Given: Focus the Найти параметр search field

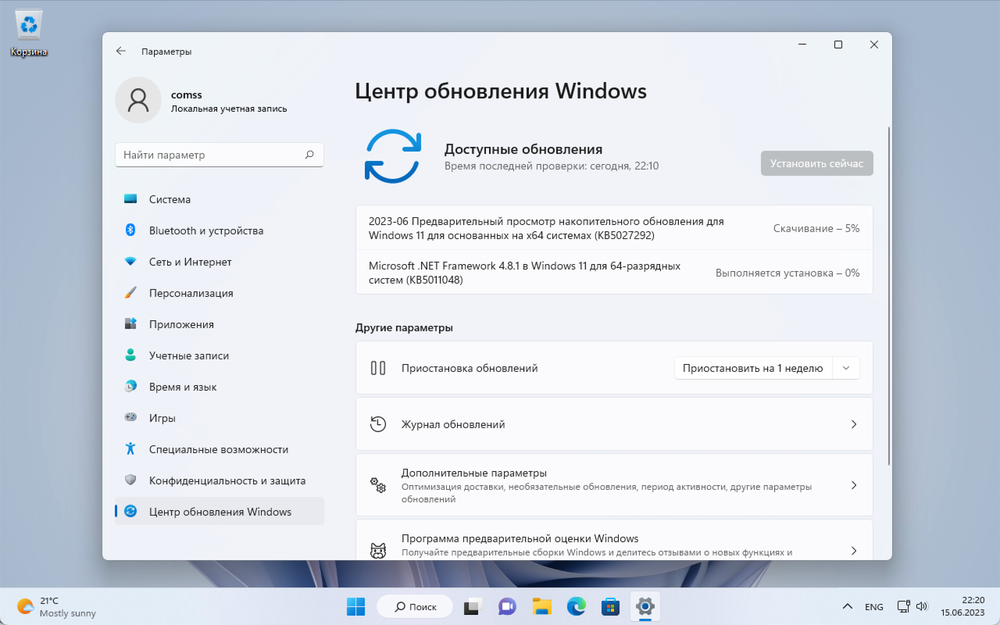Looking at the screenshot, I should 219,154.
